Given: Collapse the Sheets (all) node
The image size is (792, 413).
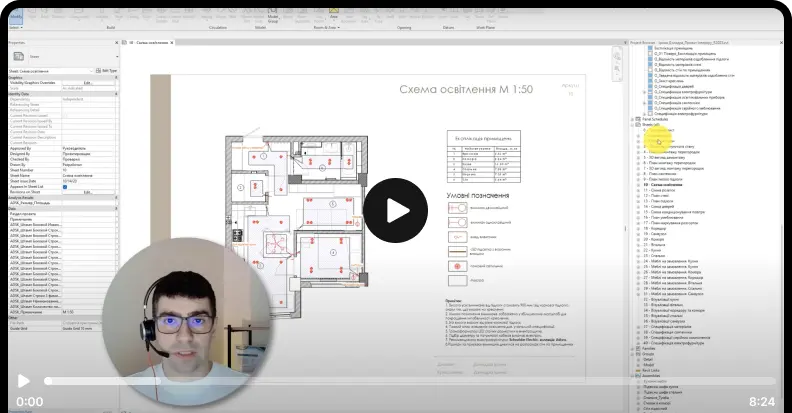Looking at the screenshot, I should 632,125.
